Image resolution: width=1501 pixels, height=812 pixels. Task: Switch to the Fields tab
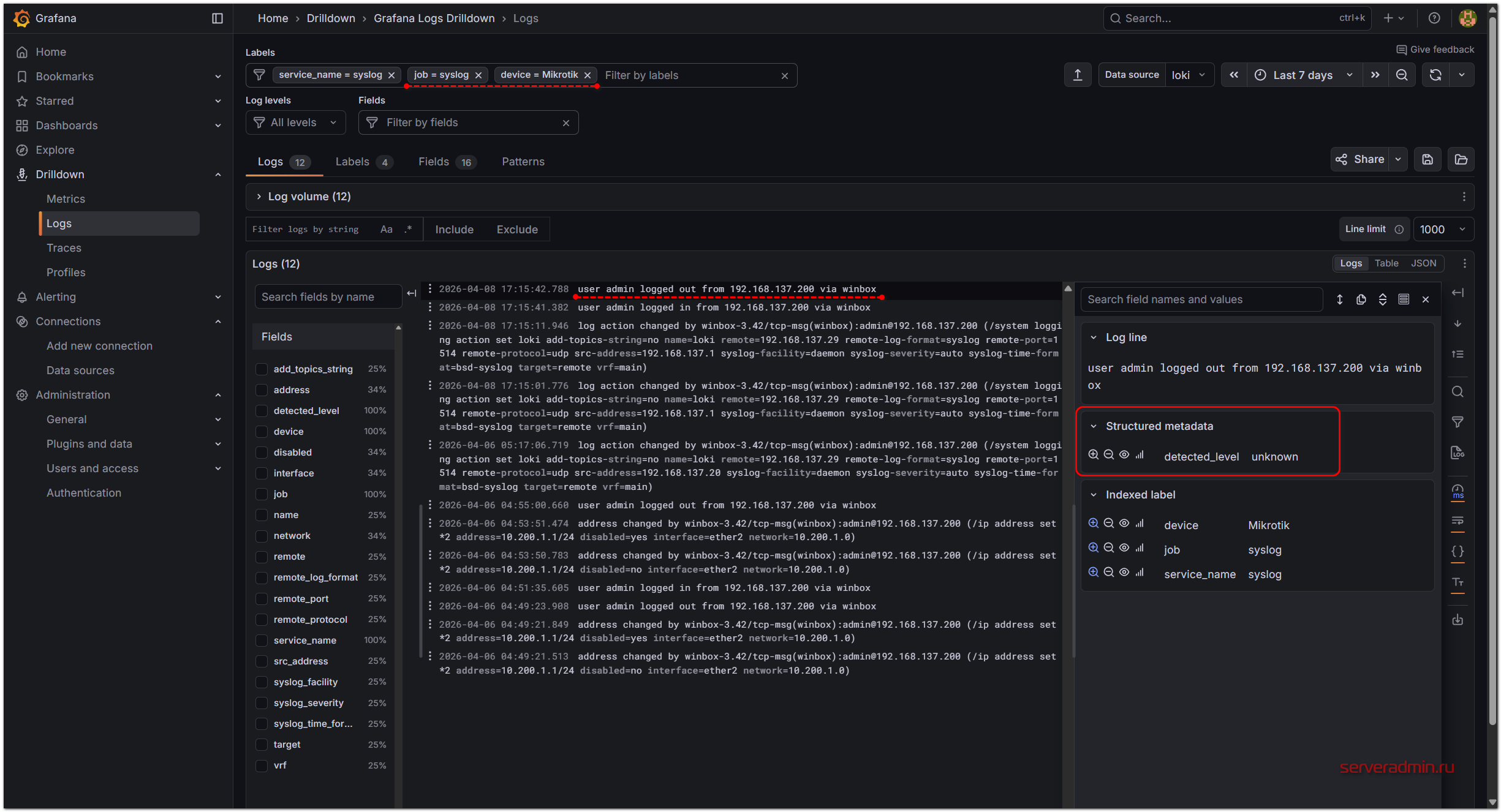point(434,162)
